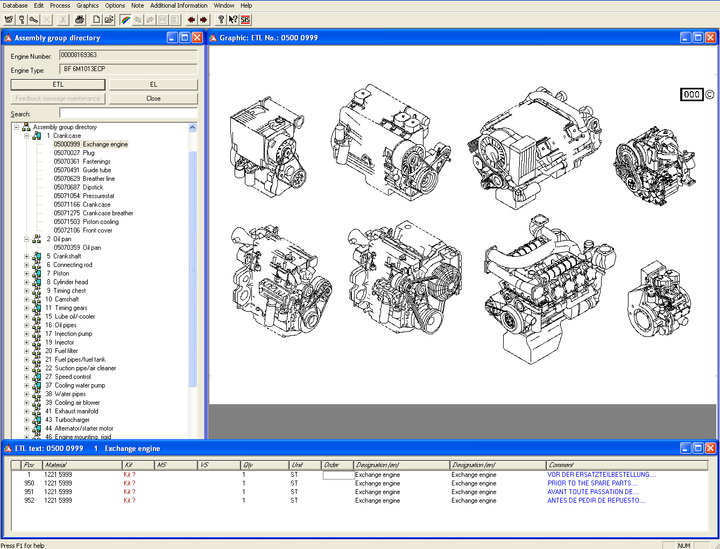Click the blank new document toolbar icon

[x=96, y=19]
